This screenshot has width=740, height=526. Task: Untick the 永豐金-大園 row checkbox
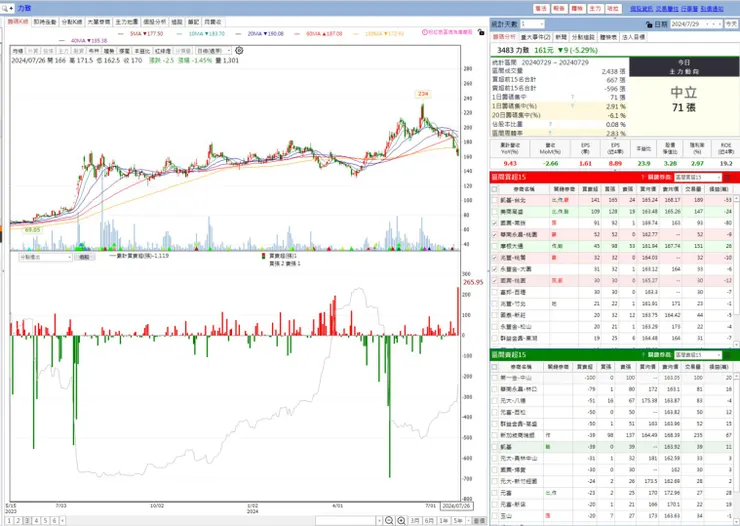(495, 269)
